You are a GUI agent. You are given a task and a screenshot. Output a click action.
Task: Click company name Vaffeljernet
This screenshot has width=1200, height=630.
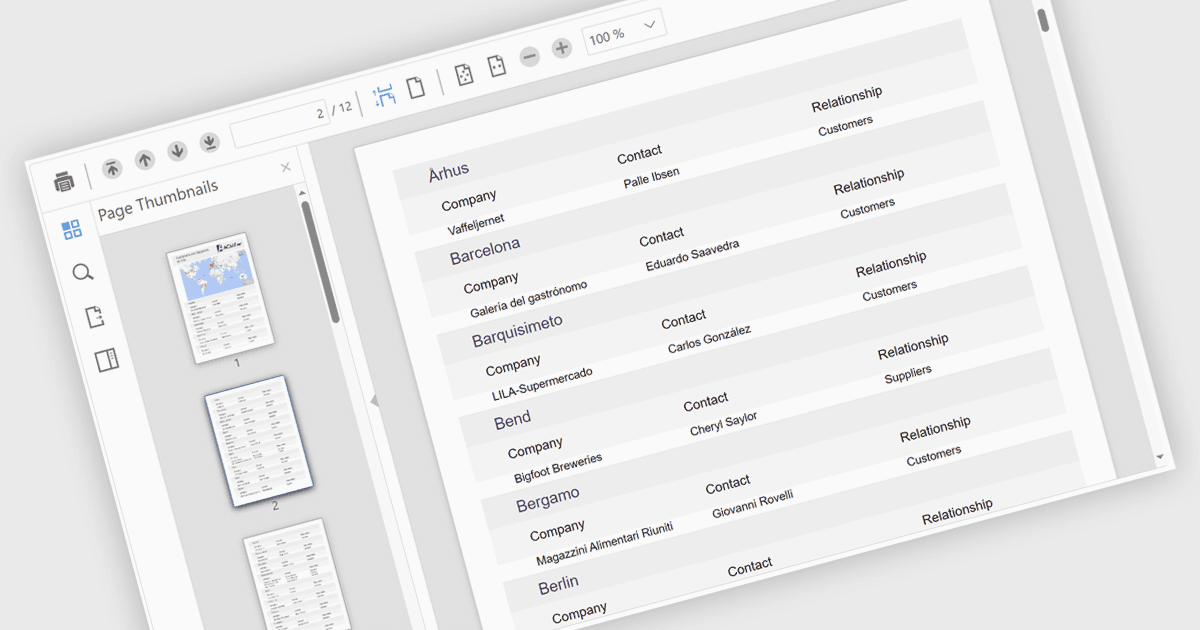(x=476, y=223)
